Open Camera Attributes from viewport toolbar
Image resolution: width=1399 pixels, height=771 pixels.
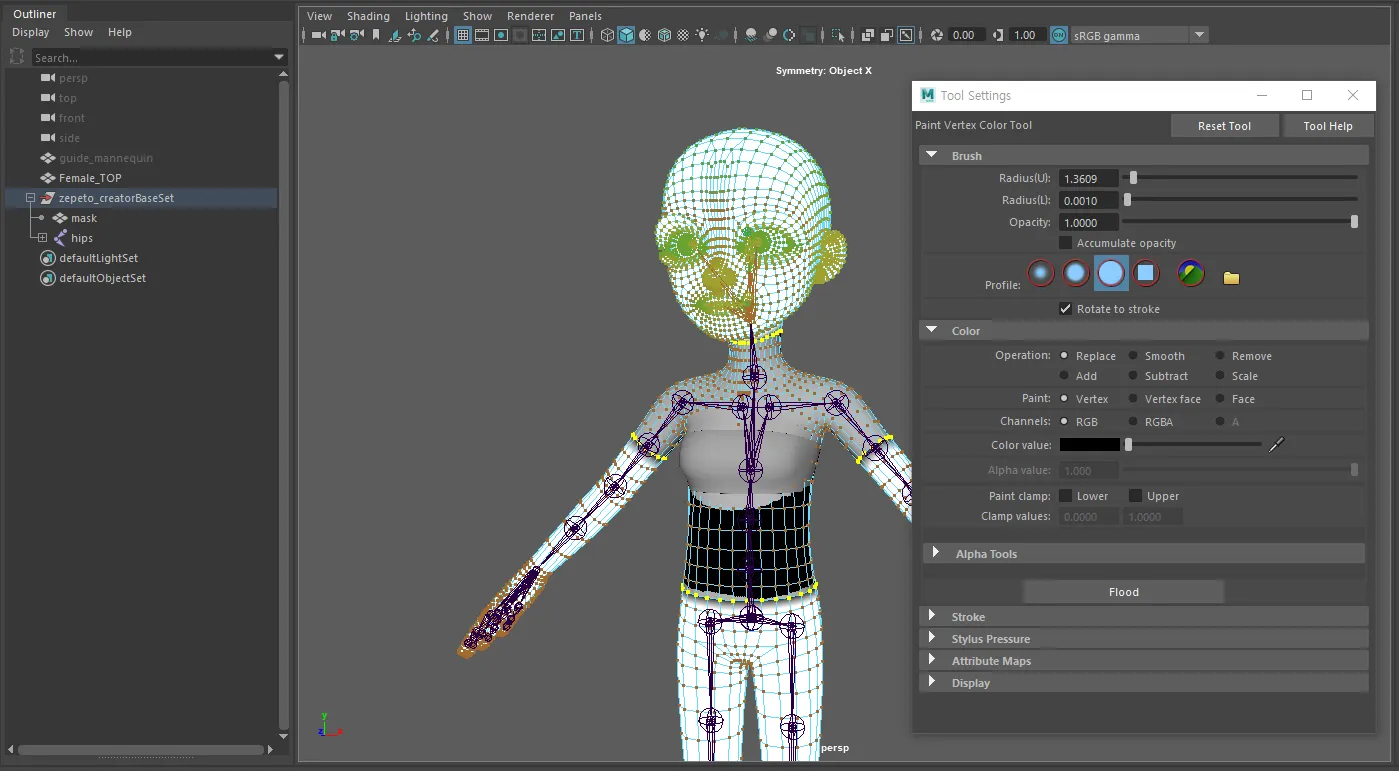coord(357,35)
